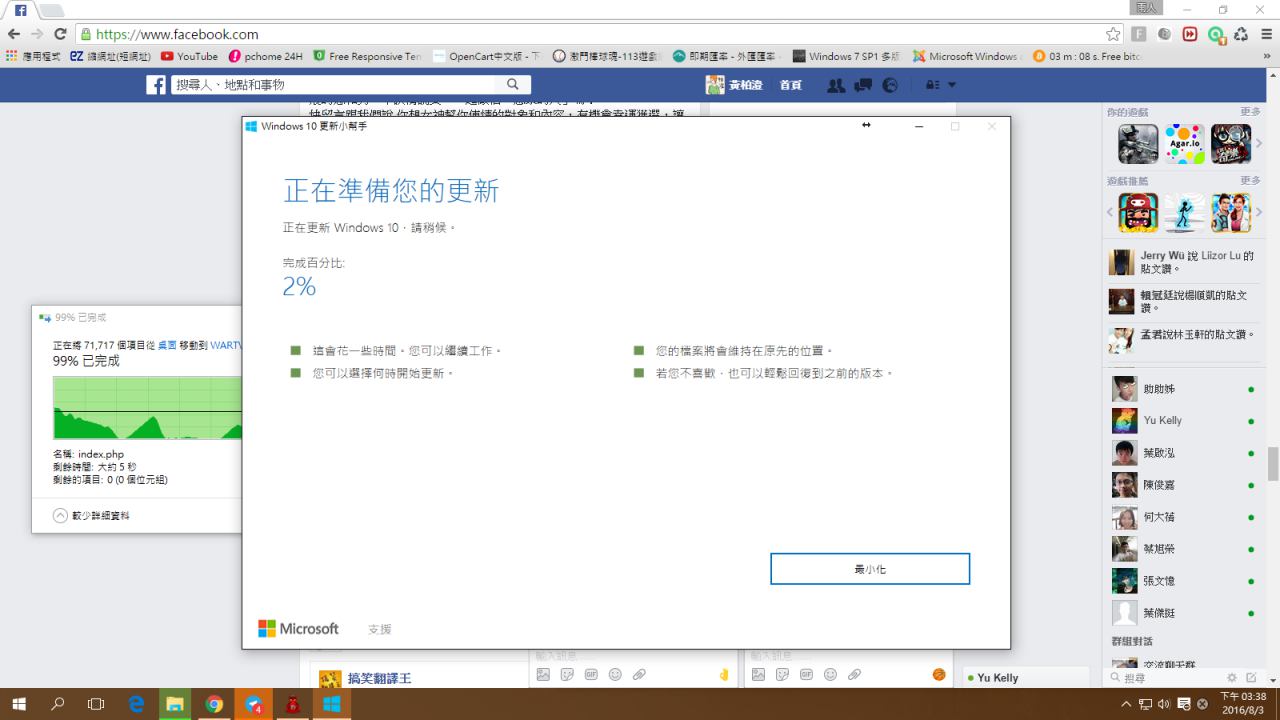The width and height of the screenshot is (1280, 720).
Task: Open the clock showing 下午 03:38
Action: pos(1243,703)
